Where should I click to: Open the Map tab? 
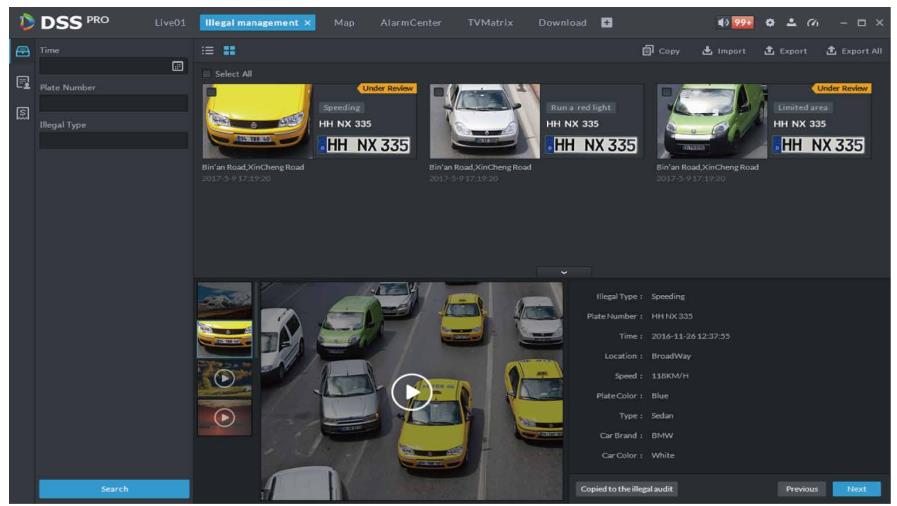(344, 22)
